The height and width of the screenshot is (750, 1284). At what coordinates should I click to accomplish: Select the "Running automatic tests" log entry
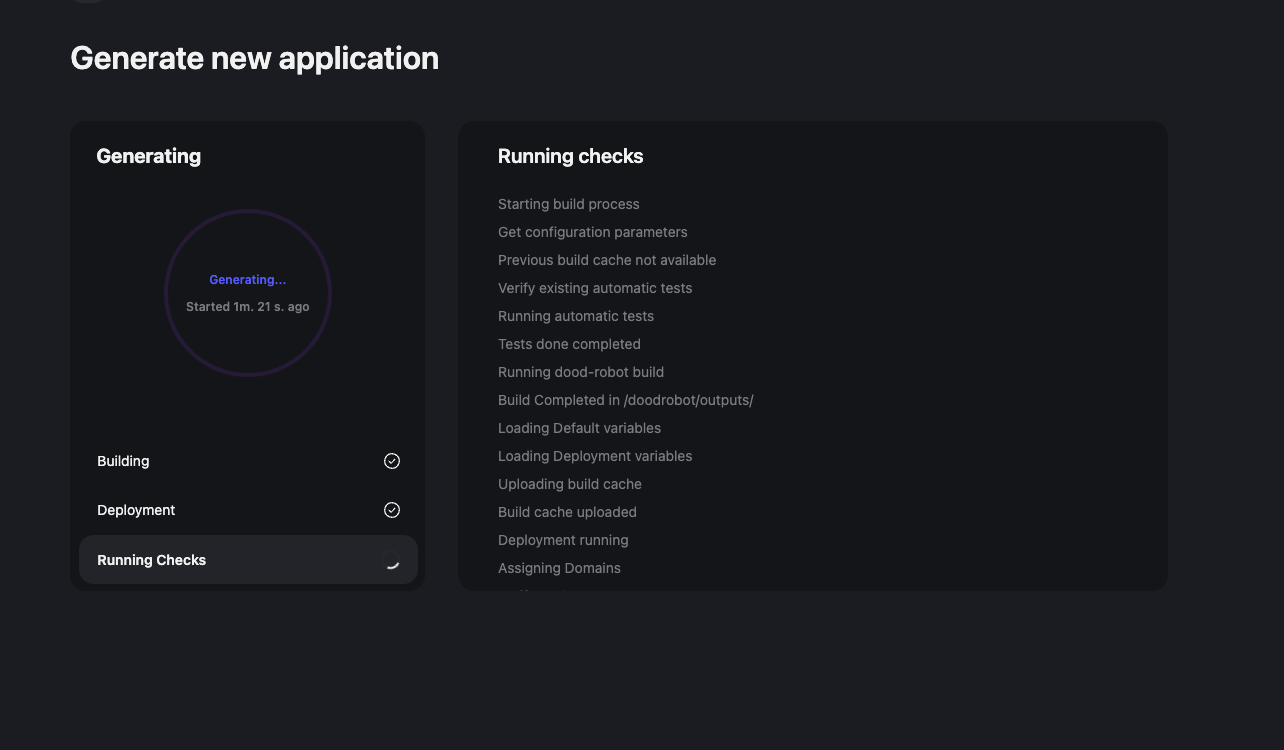(575, 316)
